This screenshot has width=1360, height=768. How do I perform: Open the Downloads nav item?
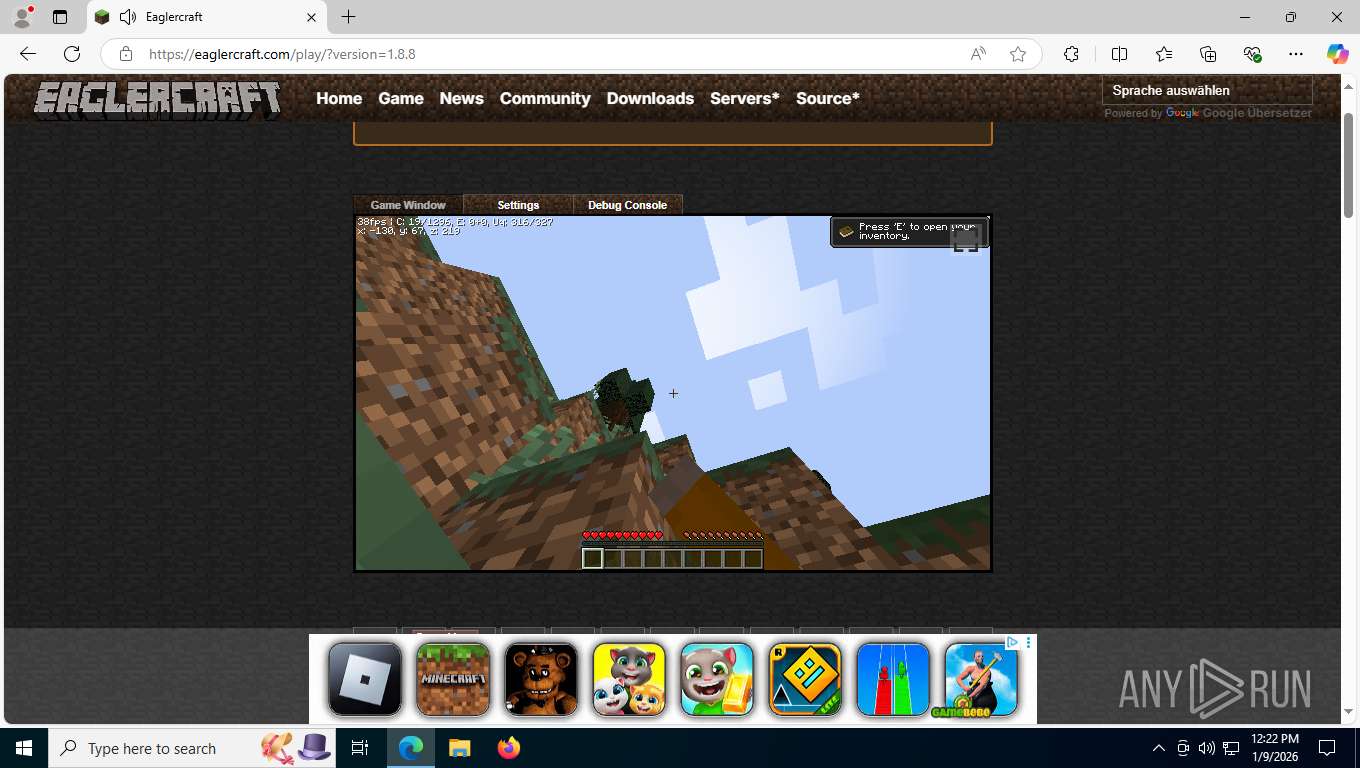pyautogui.click(x=650, y=98)
